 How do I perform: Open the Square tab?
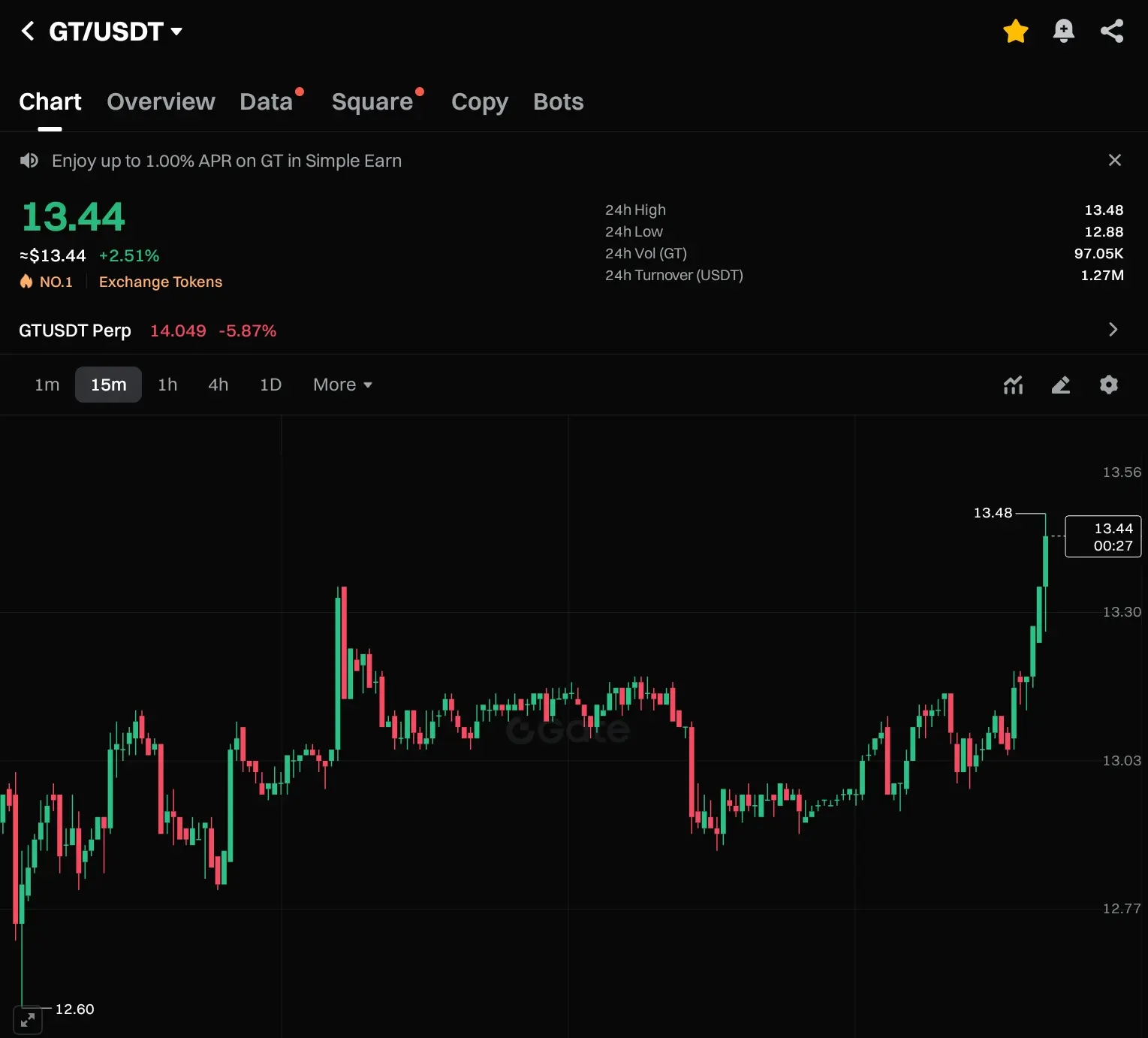point(372,101)
